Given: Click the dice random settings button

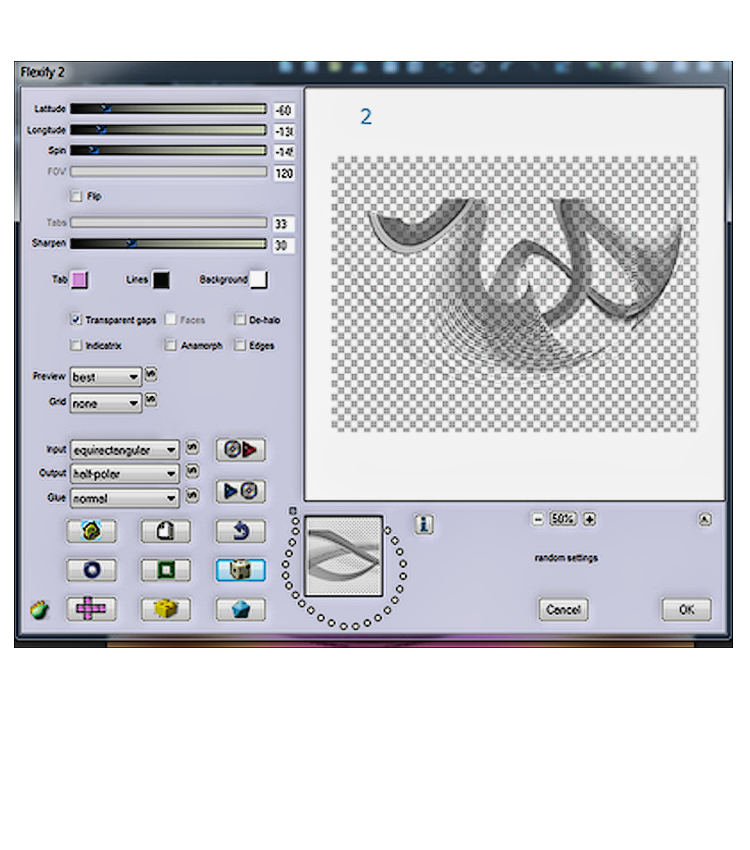Looking at the screenshot, I should [x=240, y=570].
